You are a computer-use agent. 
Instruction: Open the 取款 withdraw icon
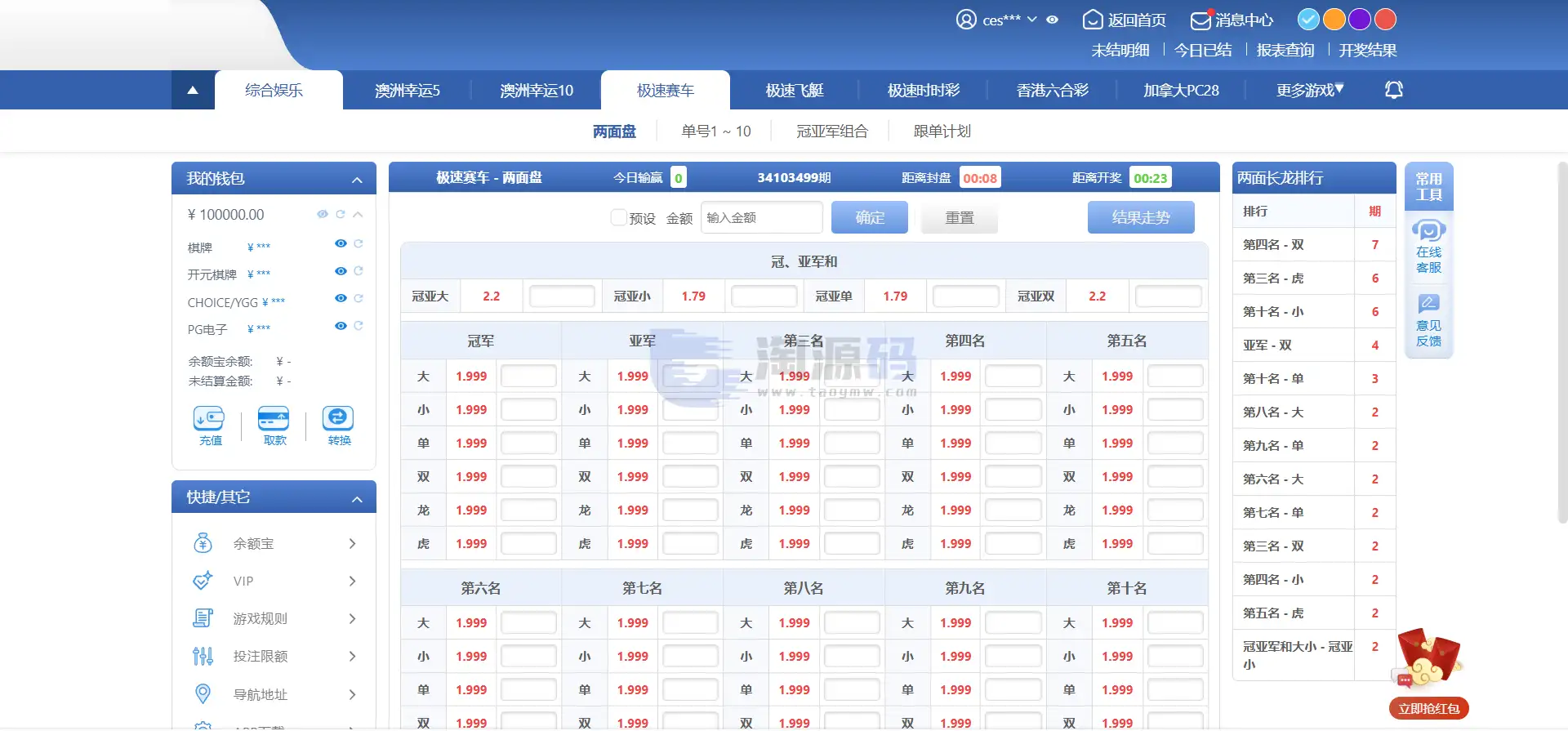pos(274,418)
